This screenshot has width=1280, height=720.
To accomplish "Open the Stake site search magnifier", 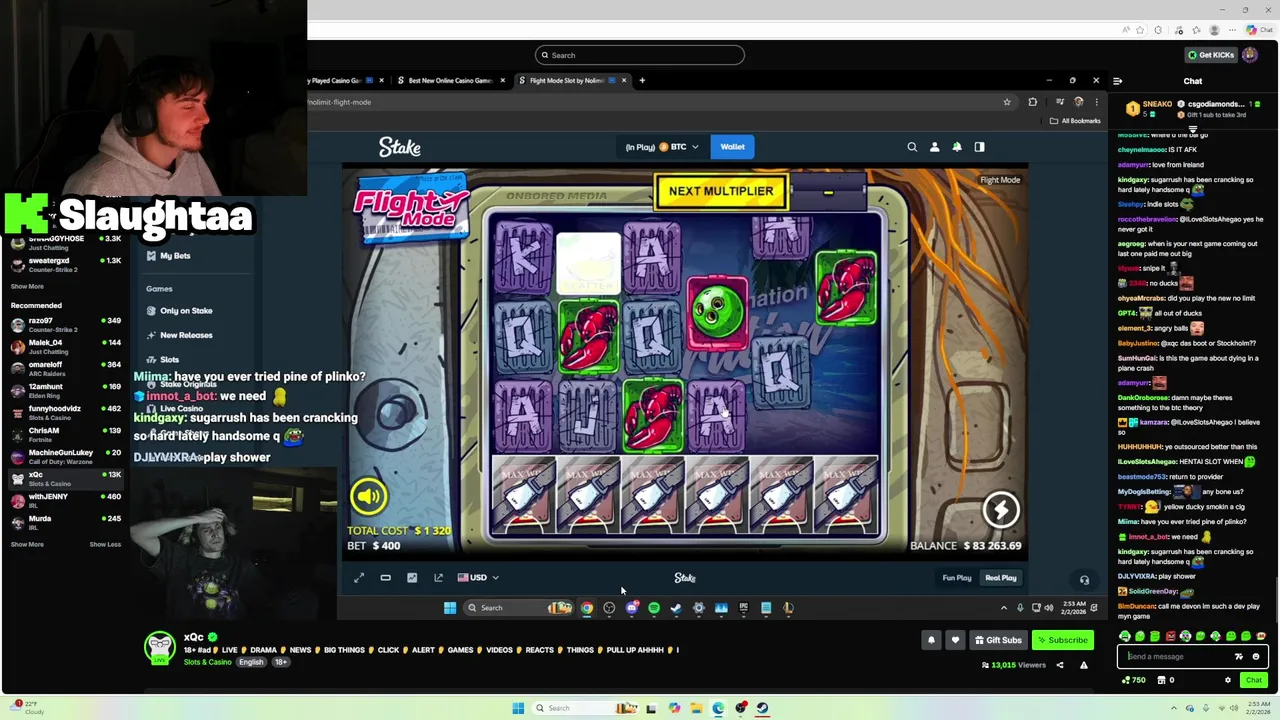I will click(x=912, y=147).
